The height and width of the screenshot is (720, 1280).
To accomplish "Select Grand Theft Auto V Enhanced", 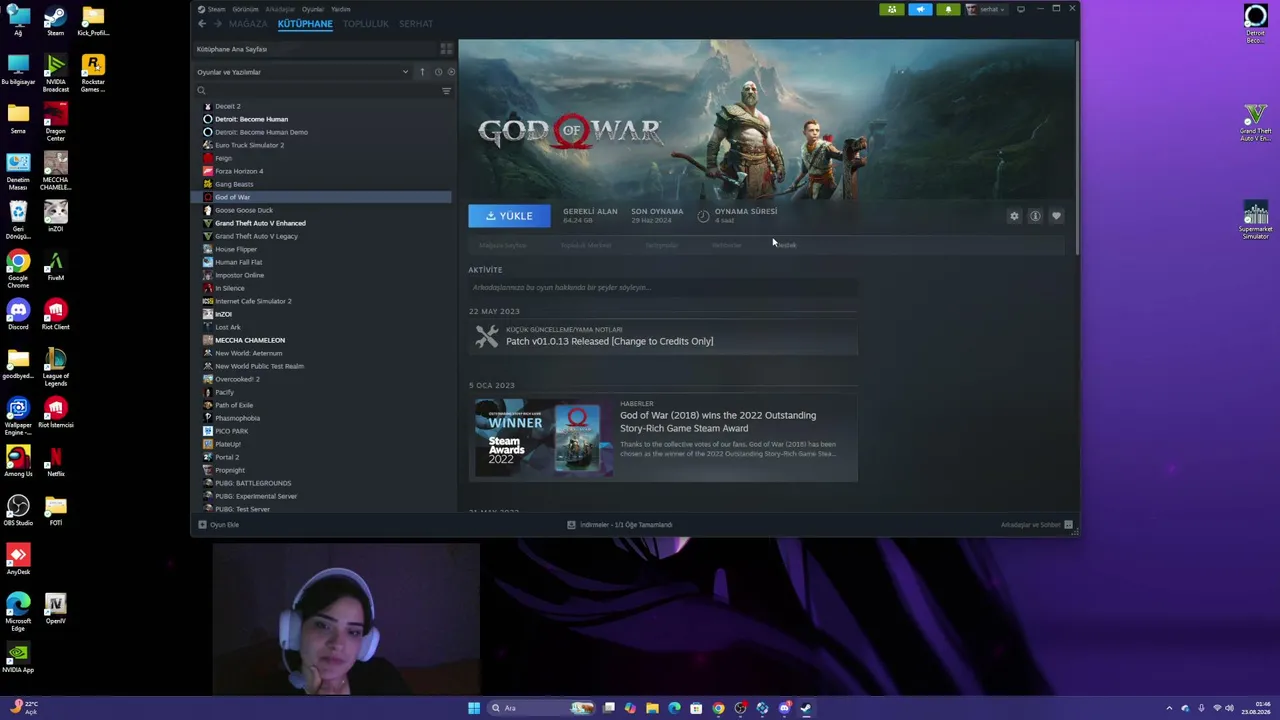I will pos(260,223).
